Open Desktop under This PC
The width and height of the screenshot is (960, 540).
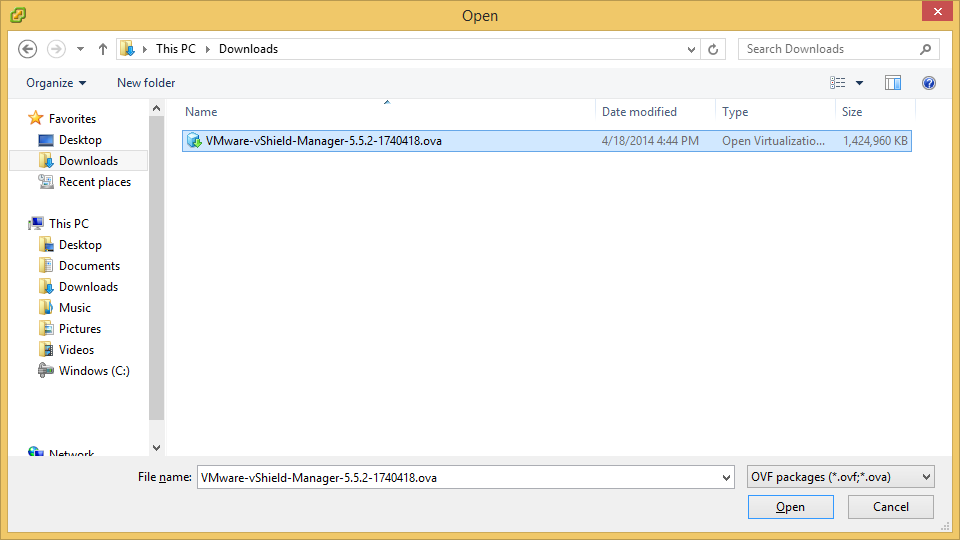tap(80, 245)
